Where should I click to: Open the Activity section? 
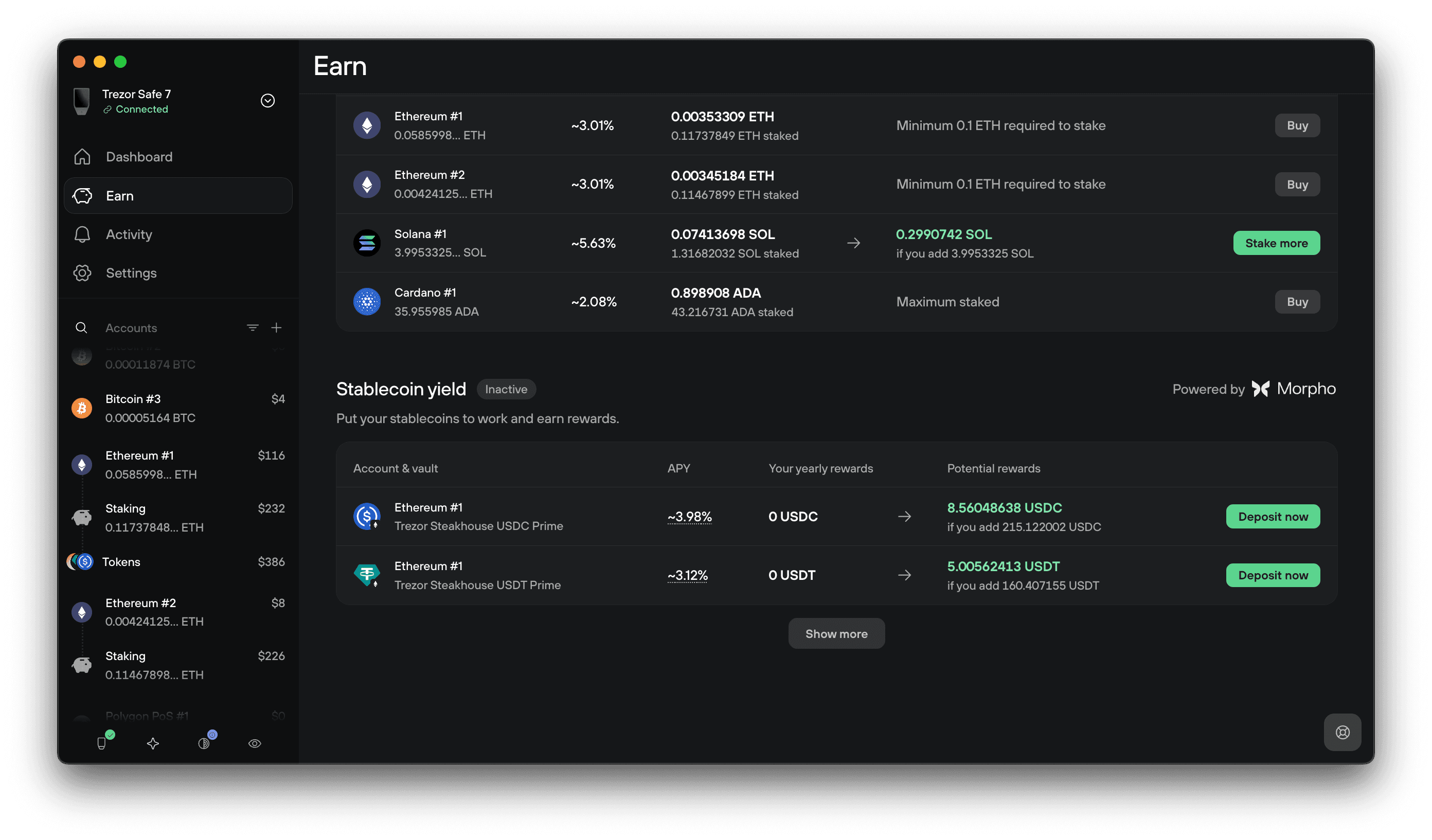pos(178,234)
